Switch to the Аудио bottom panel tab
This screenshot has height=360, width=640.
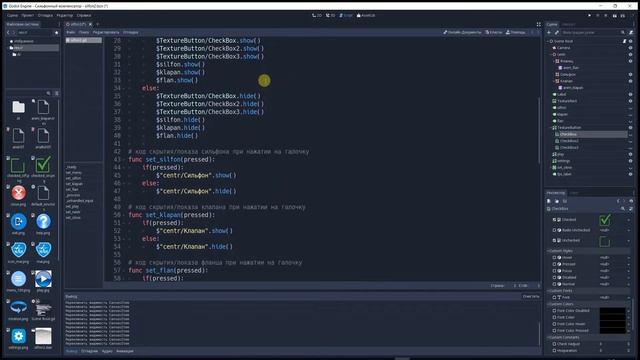107,351
